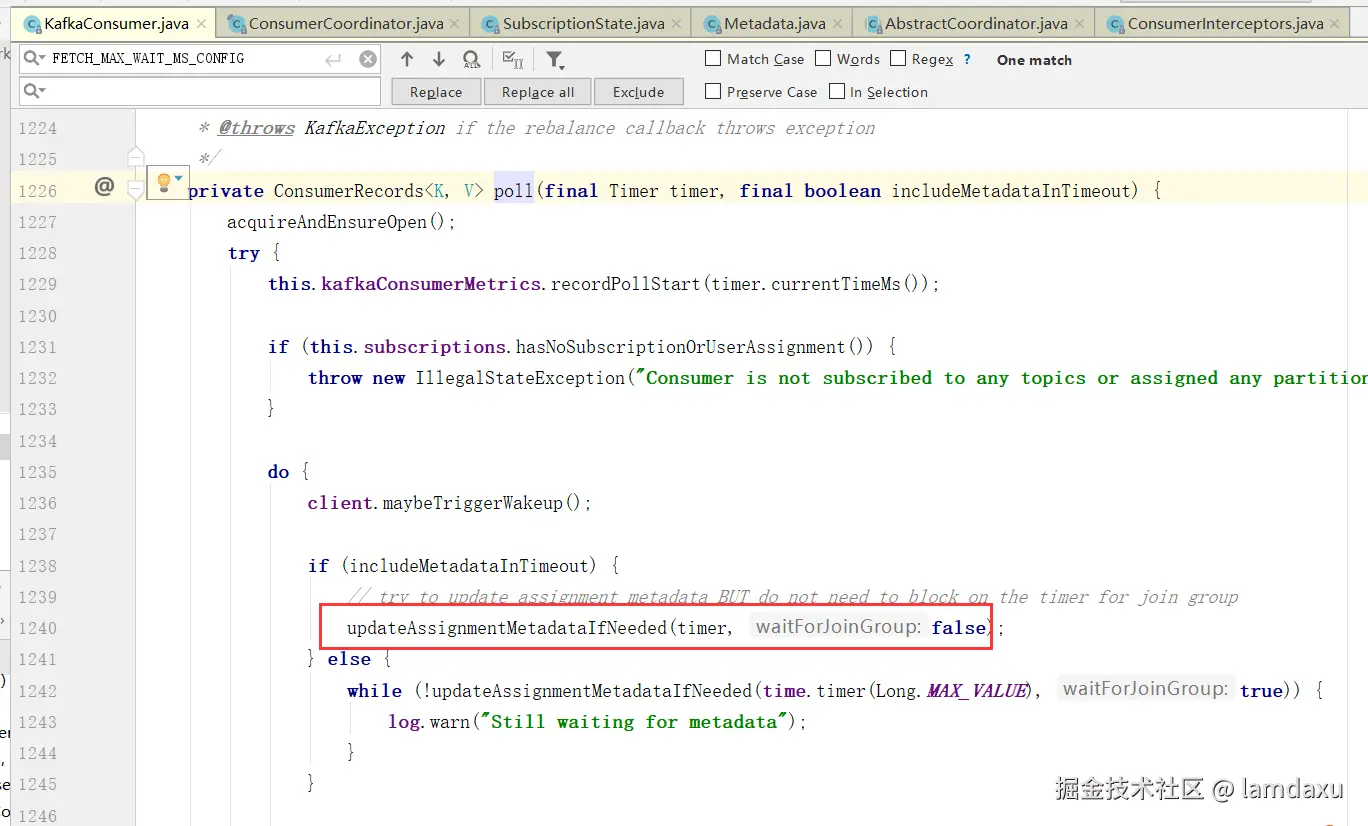Click the Replace all button
The image size is (1368, 826).
[x=538, y=92]
